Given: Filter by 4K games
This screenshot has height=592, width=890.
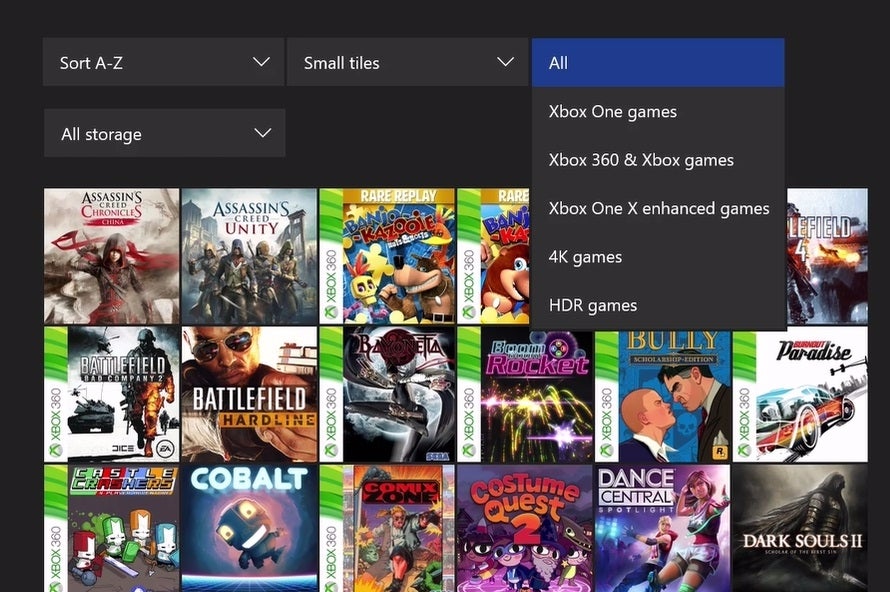Looking at the screenshot, I should 658,257.
